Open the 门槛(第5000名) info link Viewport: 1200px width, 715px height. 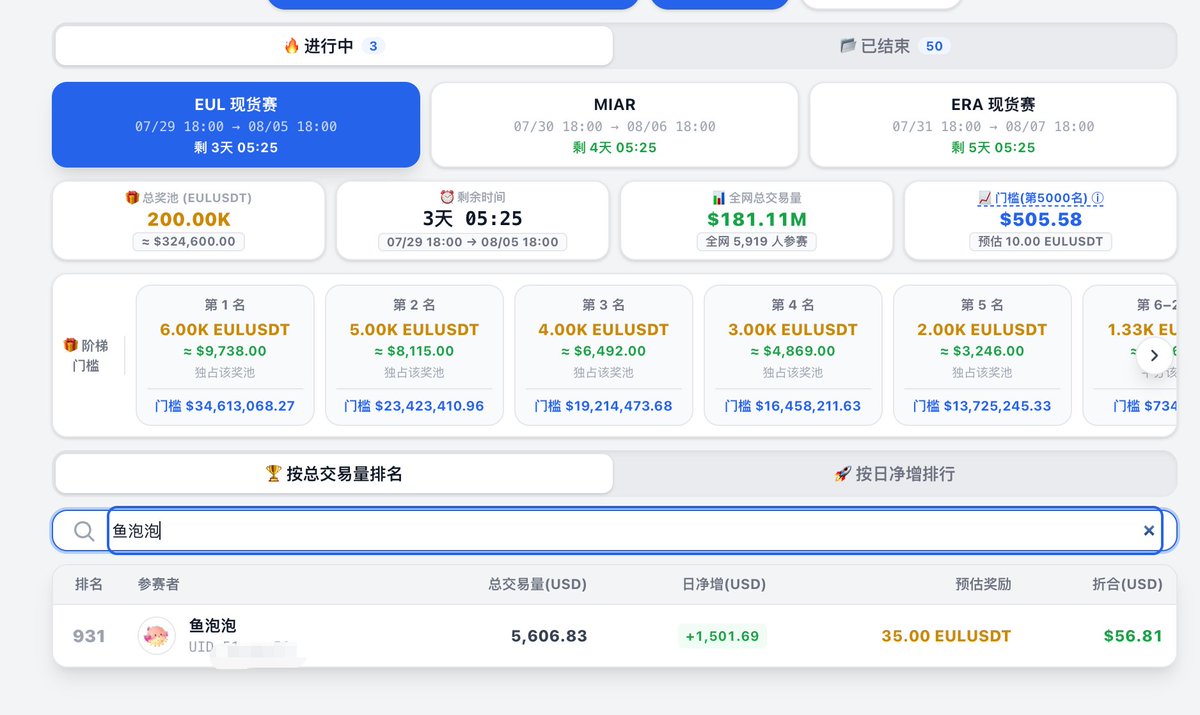[x=1040, y=198]
